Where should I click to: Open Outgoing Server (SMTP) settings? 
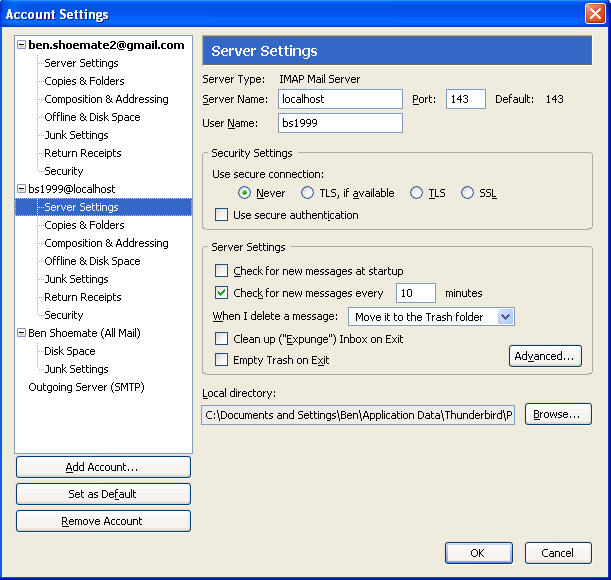click(86, 387)
